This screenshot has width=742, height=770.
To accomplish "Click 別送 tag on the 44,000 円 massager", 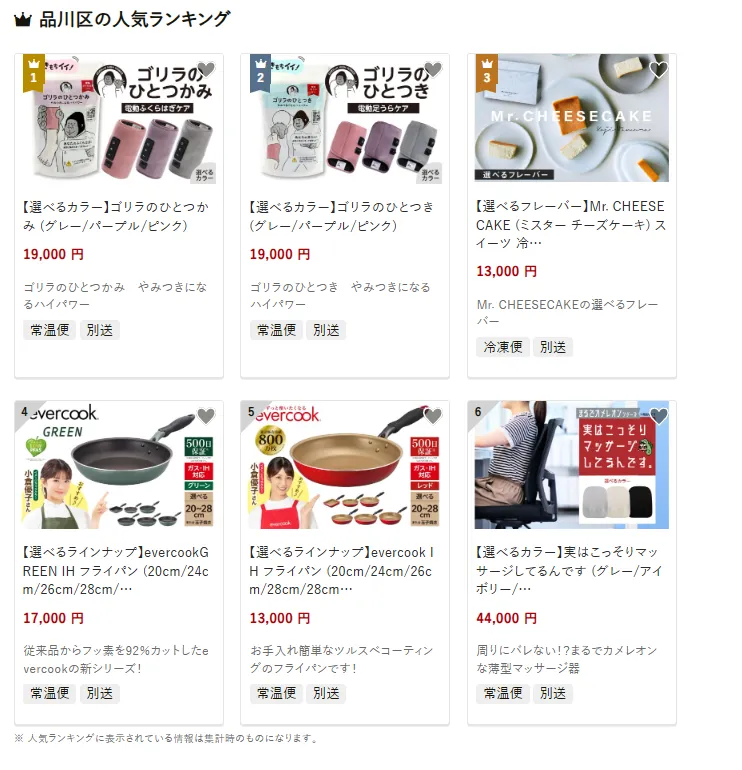I will point(553,693).
